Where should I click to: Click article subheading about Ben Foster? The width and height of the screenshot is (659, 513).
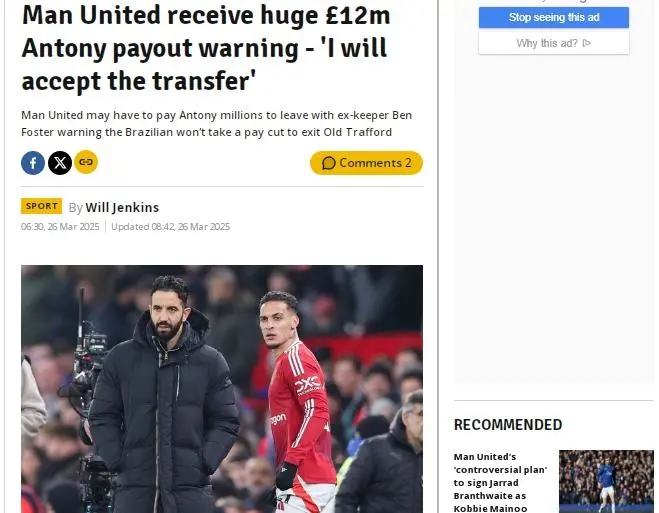coord(216,124)
